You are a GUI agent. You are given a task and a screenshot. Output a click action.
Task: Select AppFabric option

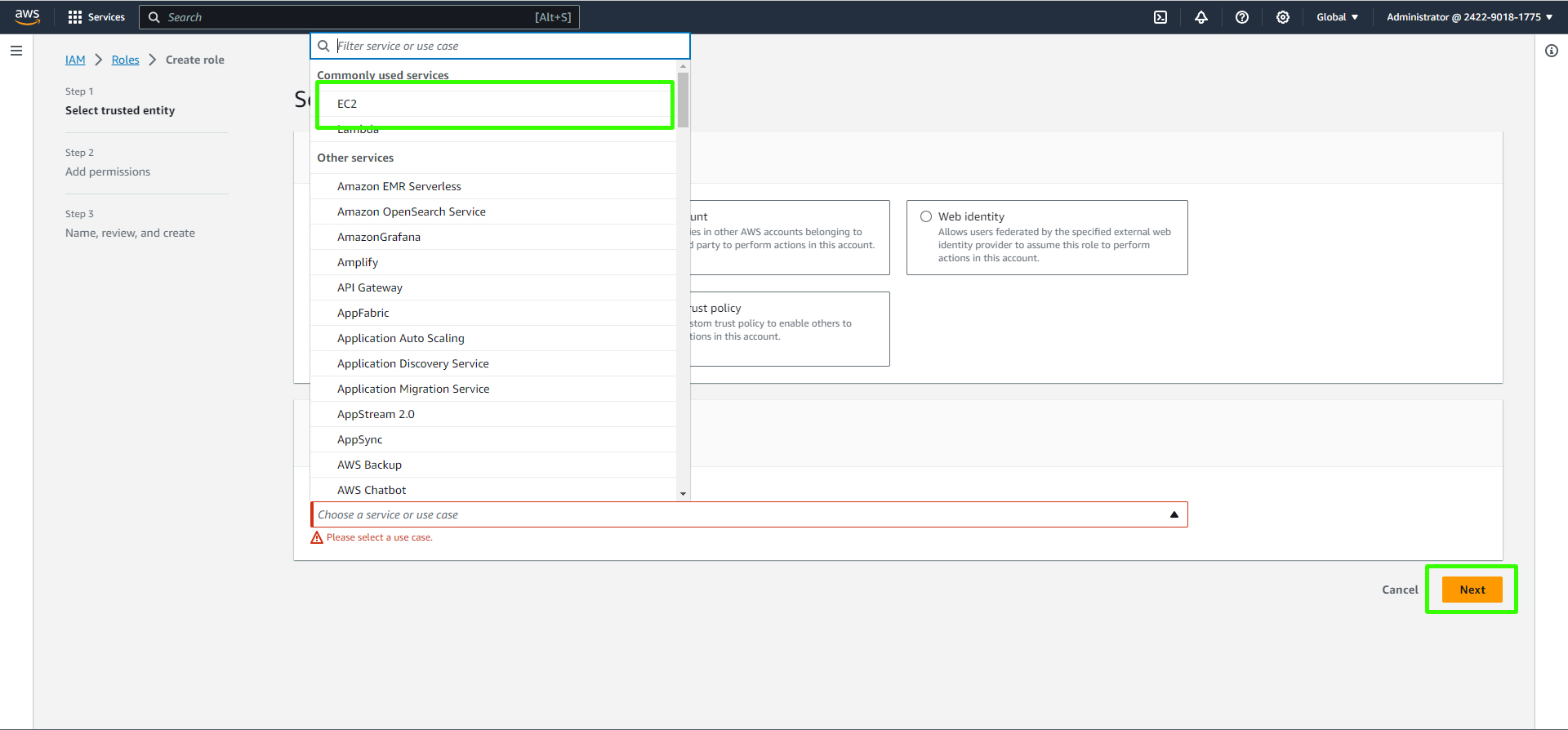(493, 313)
